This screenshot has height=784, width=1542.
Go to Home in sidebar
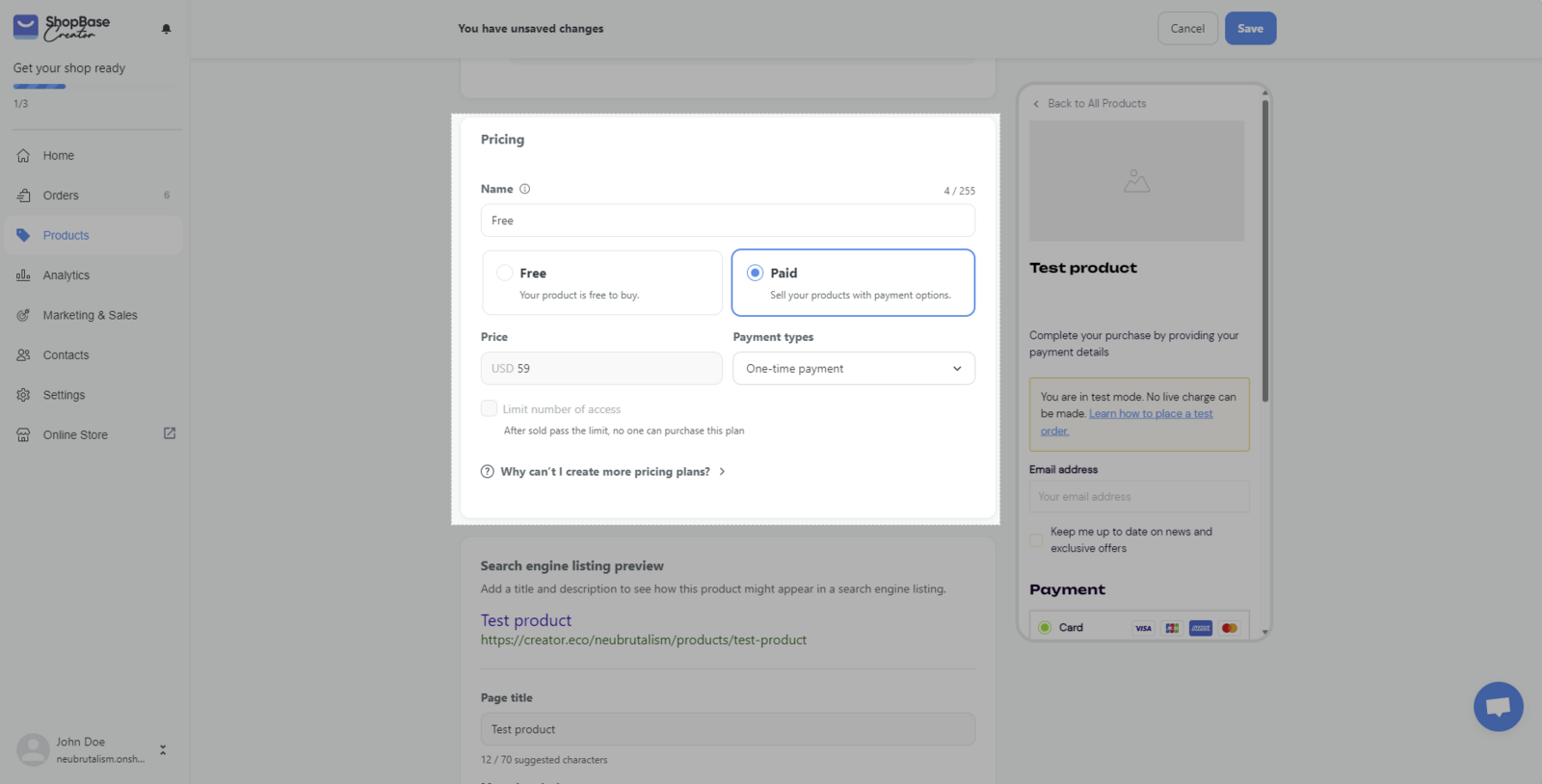point(93,155)
